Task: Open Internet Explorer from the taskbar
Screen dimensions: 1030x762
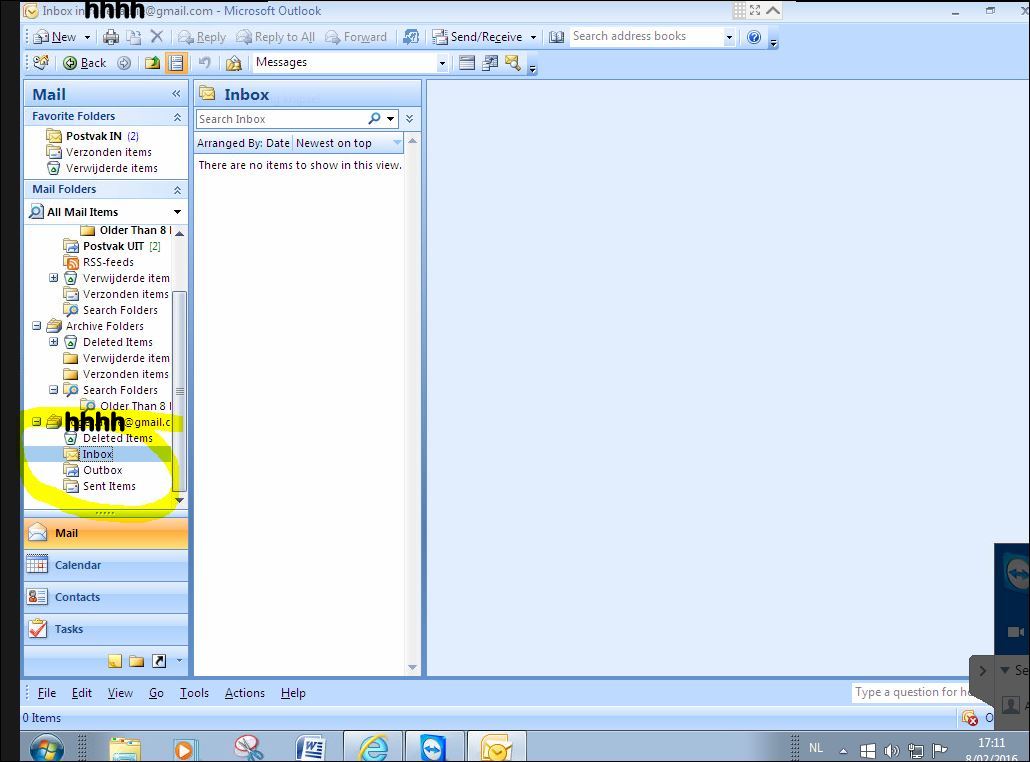Action: tap(373, 748)
